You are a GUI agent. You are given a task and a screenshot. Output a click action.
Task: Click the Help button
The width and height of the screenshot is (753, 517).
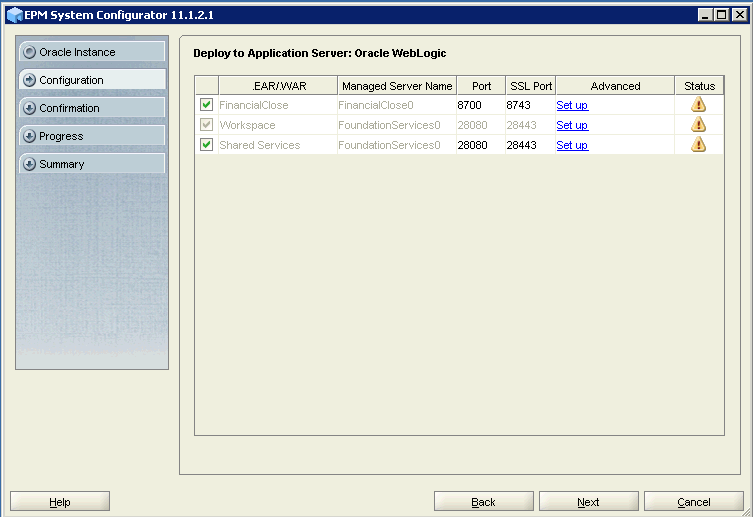[x=60, y=502]
